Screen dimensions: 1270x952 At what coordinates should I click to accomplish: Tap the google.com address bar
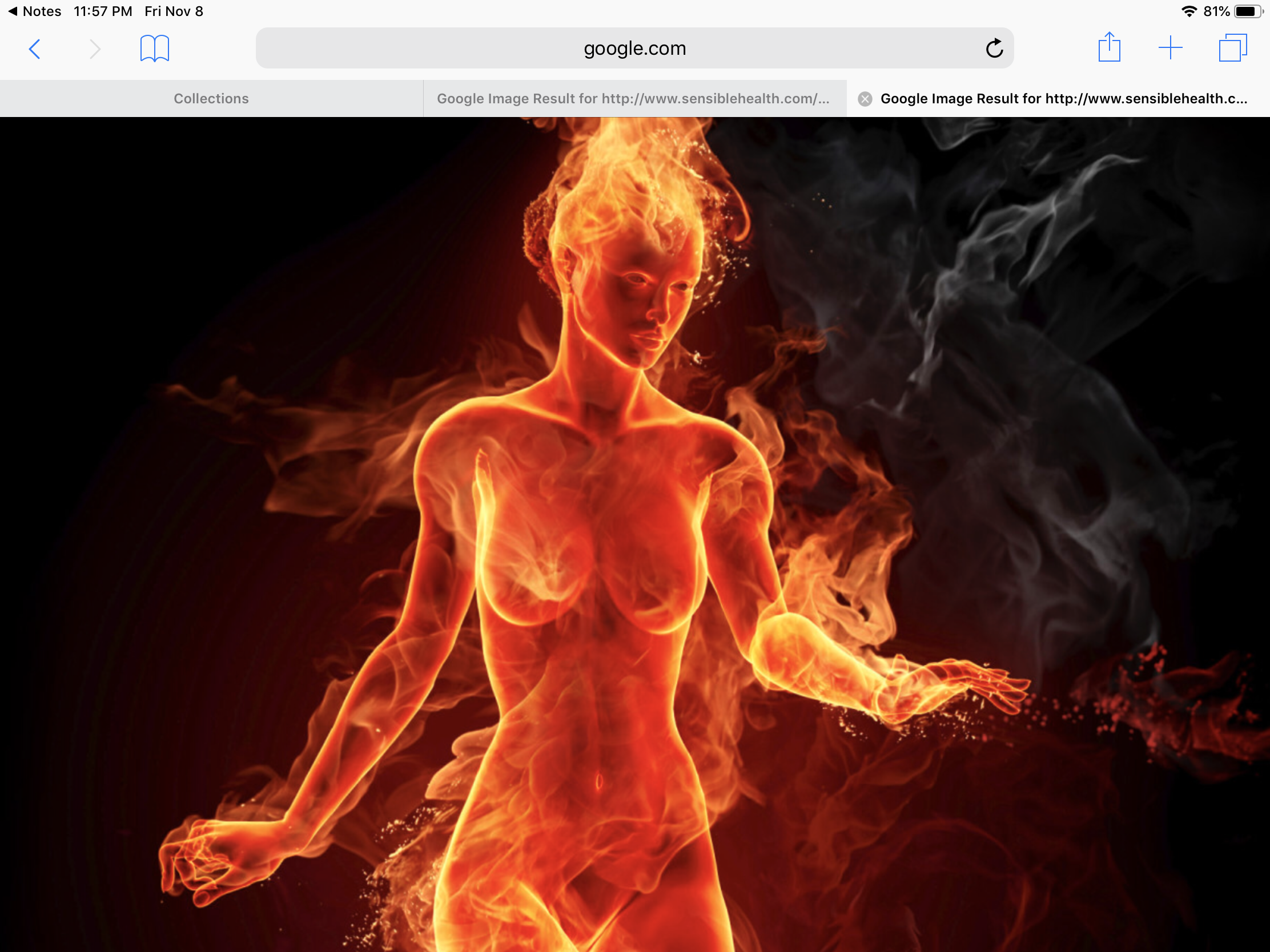point(634,48)
